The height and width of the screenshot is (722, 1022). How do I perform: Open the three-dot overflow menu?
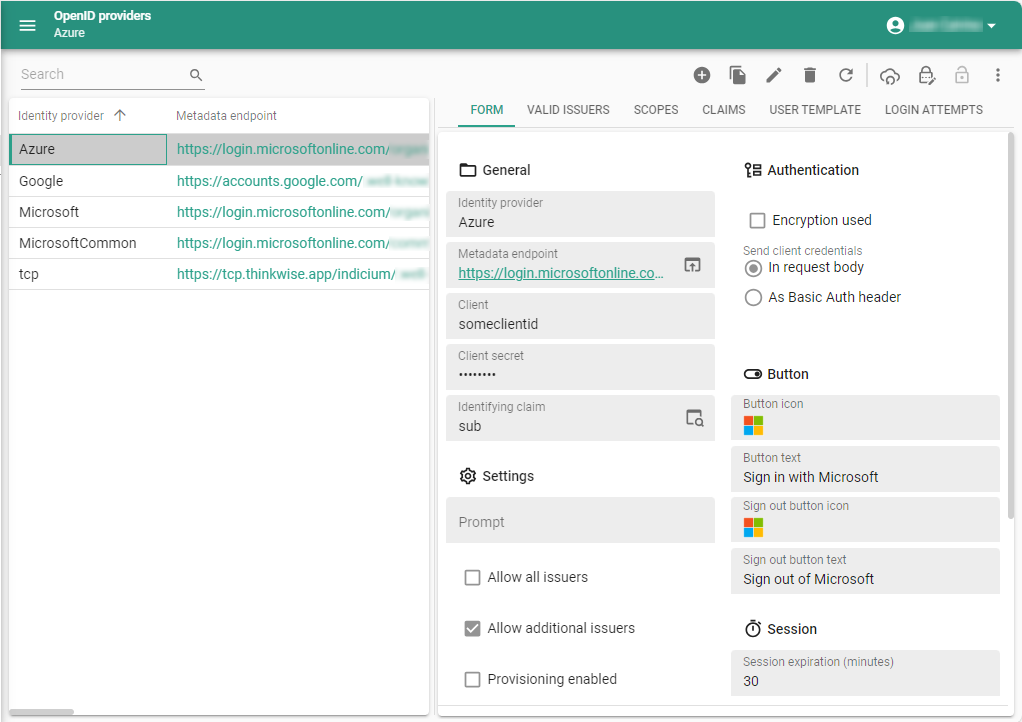[997, 75]
